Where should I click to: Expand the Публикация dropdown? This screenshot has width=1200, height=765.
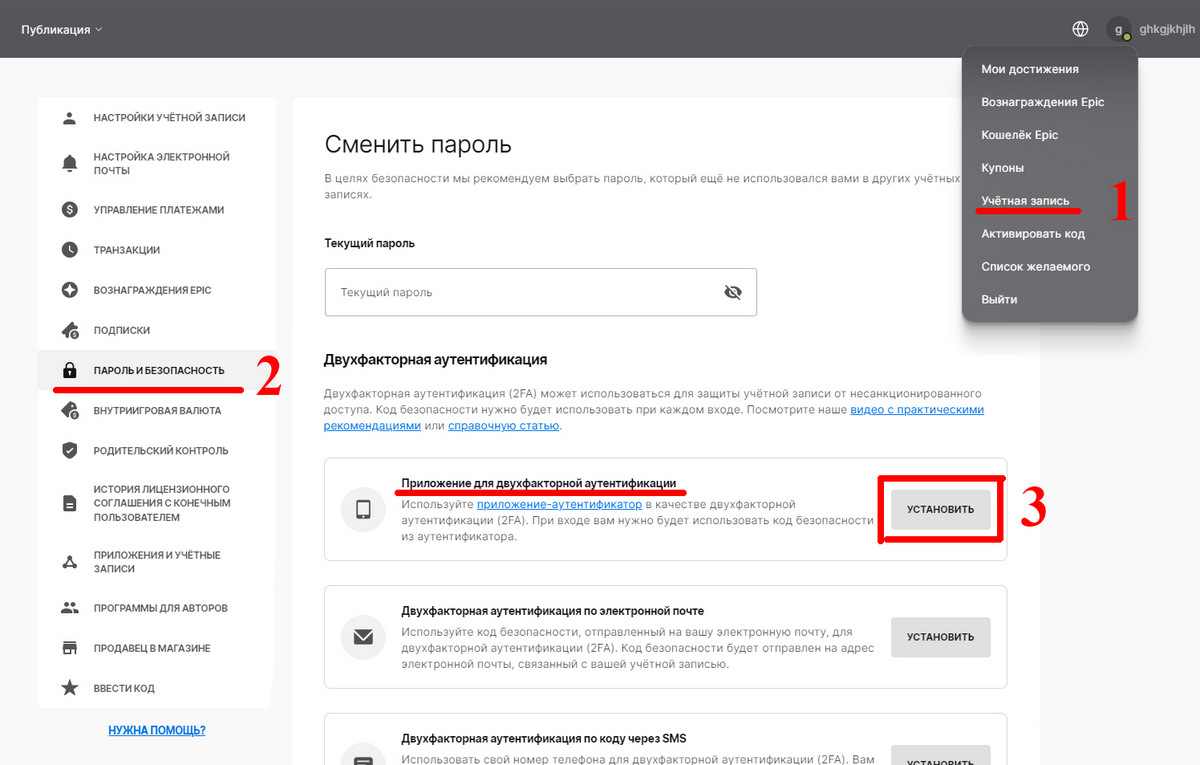(62, 29)
